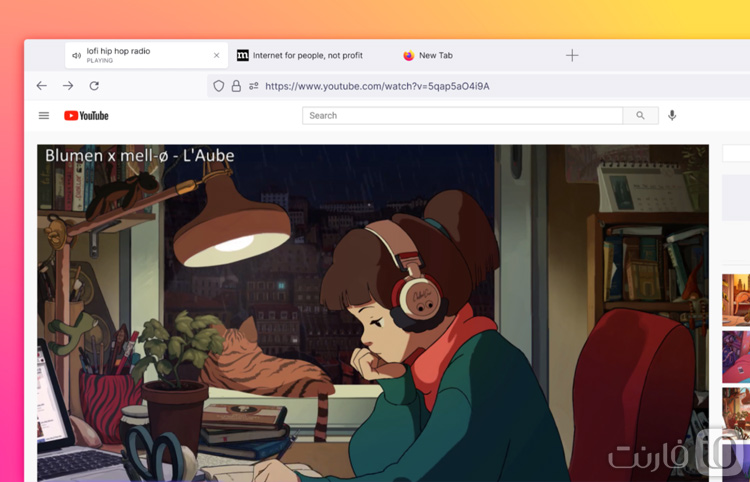Viewport: 750px width, 482px height.
Task: Go back to the previous page
Action: coord(42,86)
